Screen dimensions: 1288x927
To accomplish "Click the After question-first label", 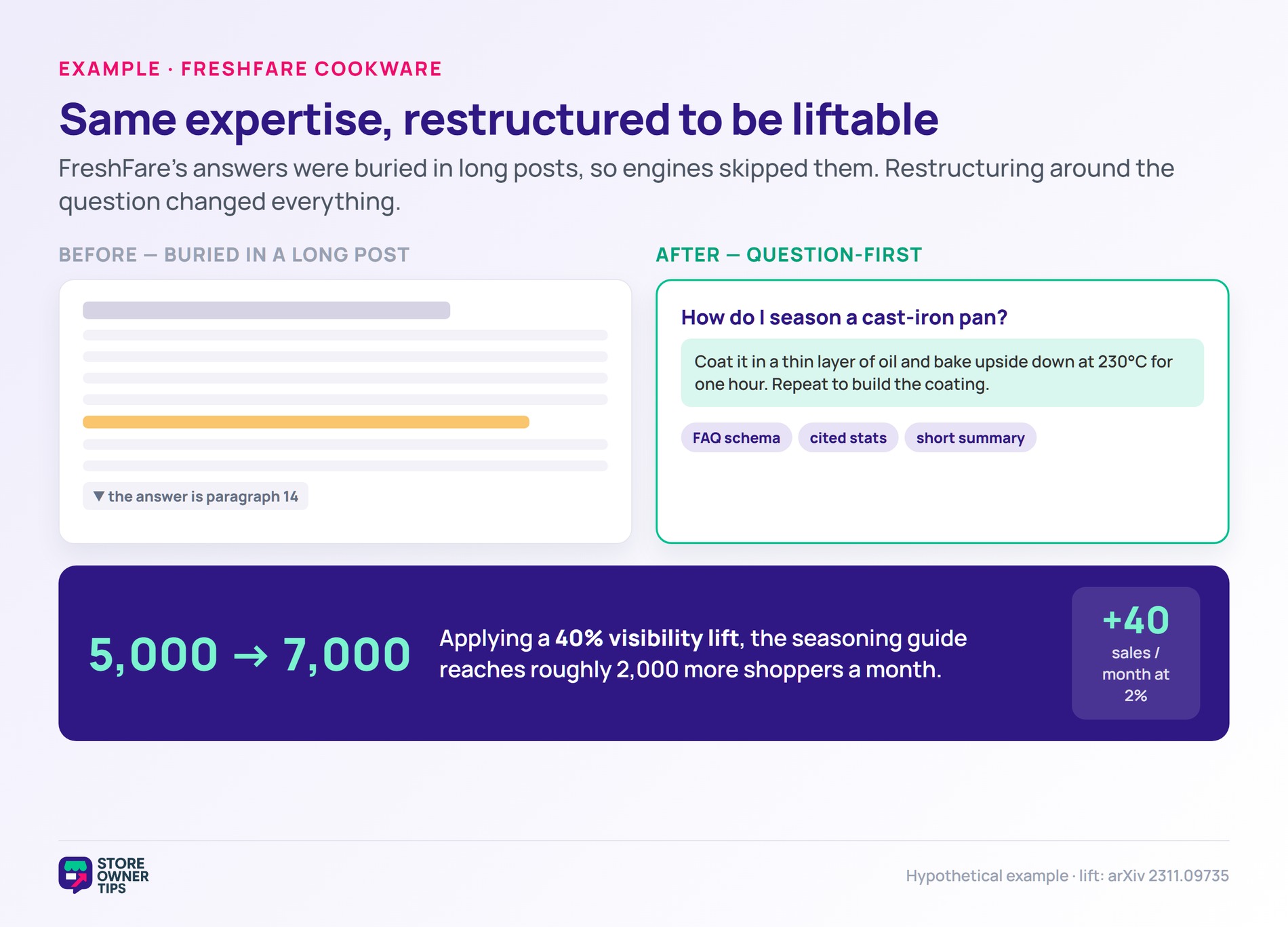I will 788,254.
